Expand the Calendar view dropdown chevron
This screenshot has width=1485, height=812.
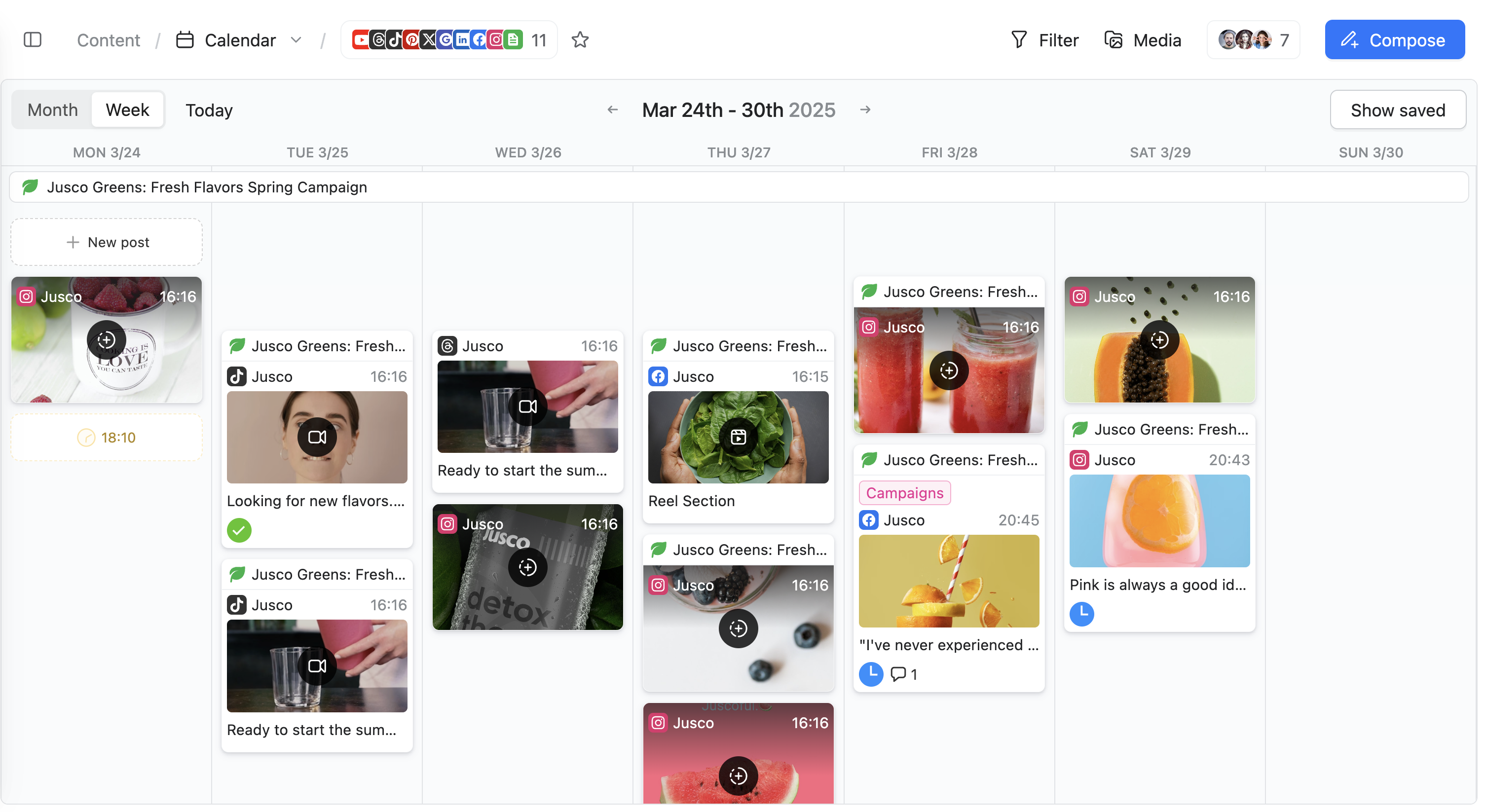297,40
